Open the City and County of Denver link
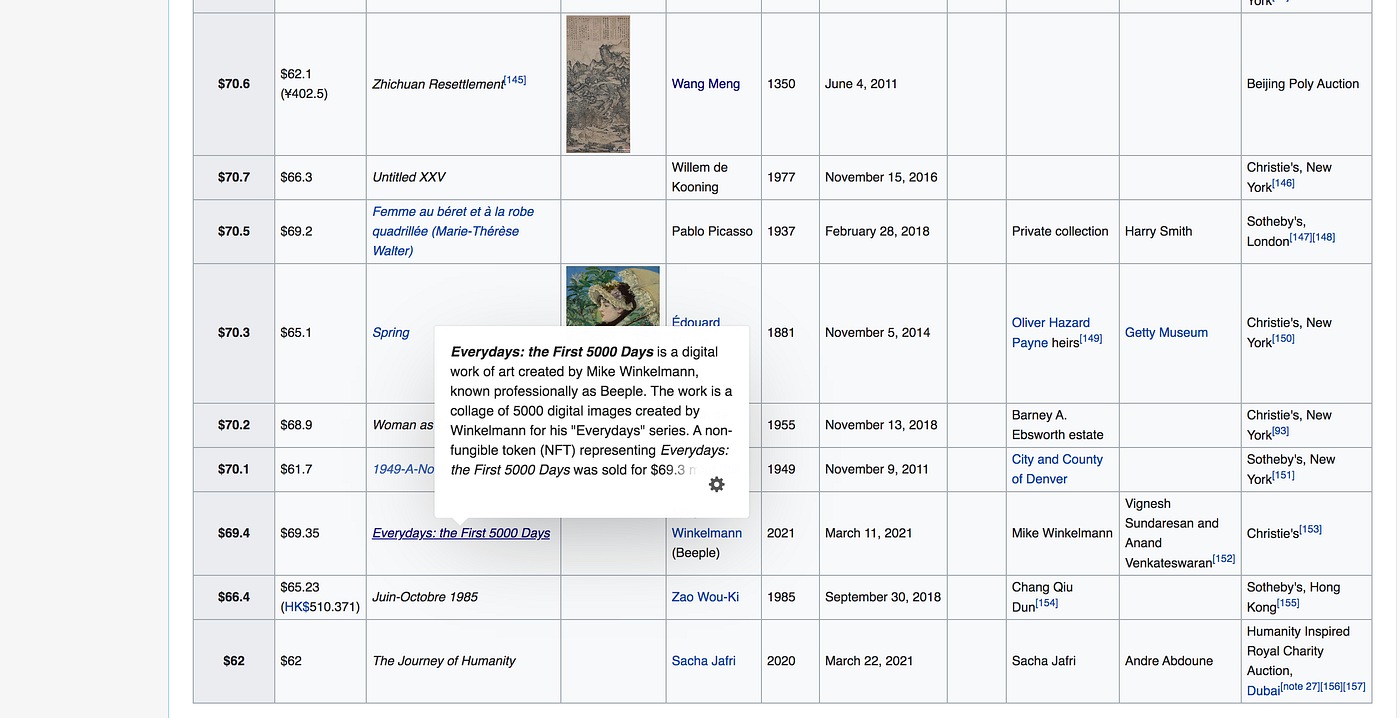Screen dimensions: 1400x718 click(1057, 469)
